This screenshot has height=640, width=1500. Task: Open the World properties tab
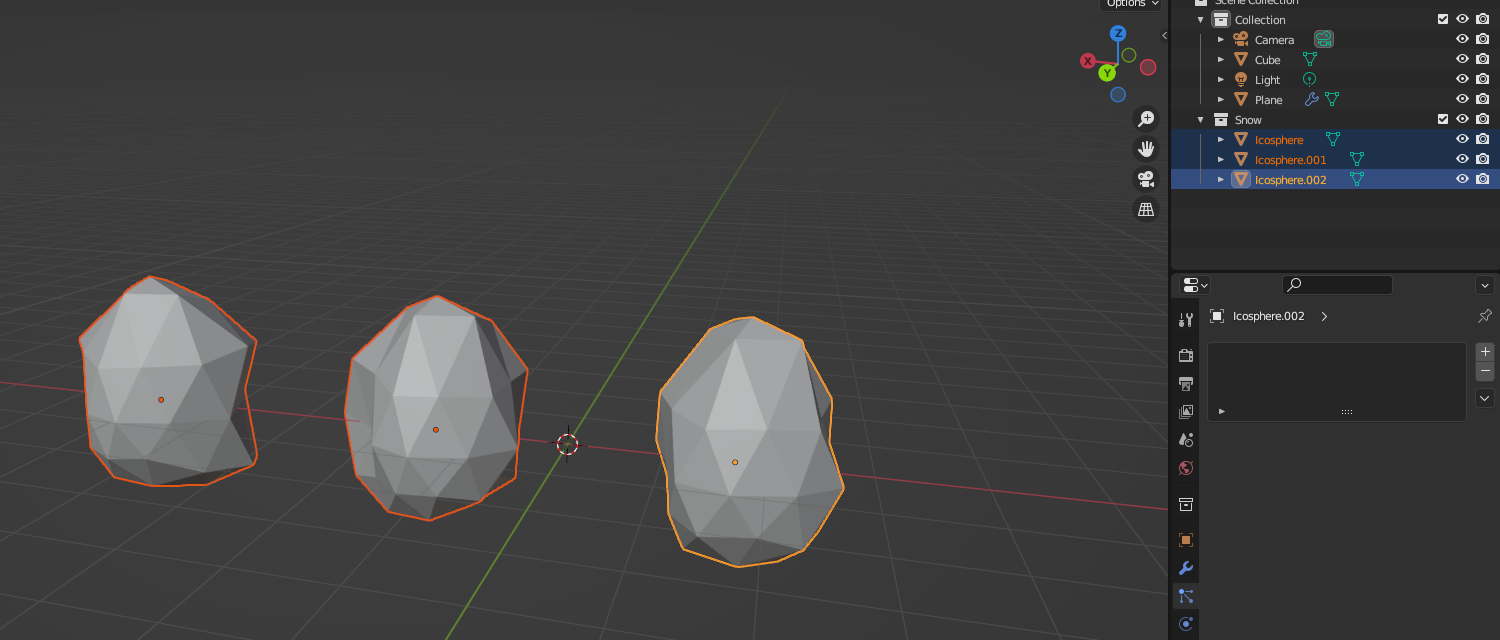[1186, 467]
